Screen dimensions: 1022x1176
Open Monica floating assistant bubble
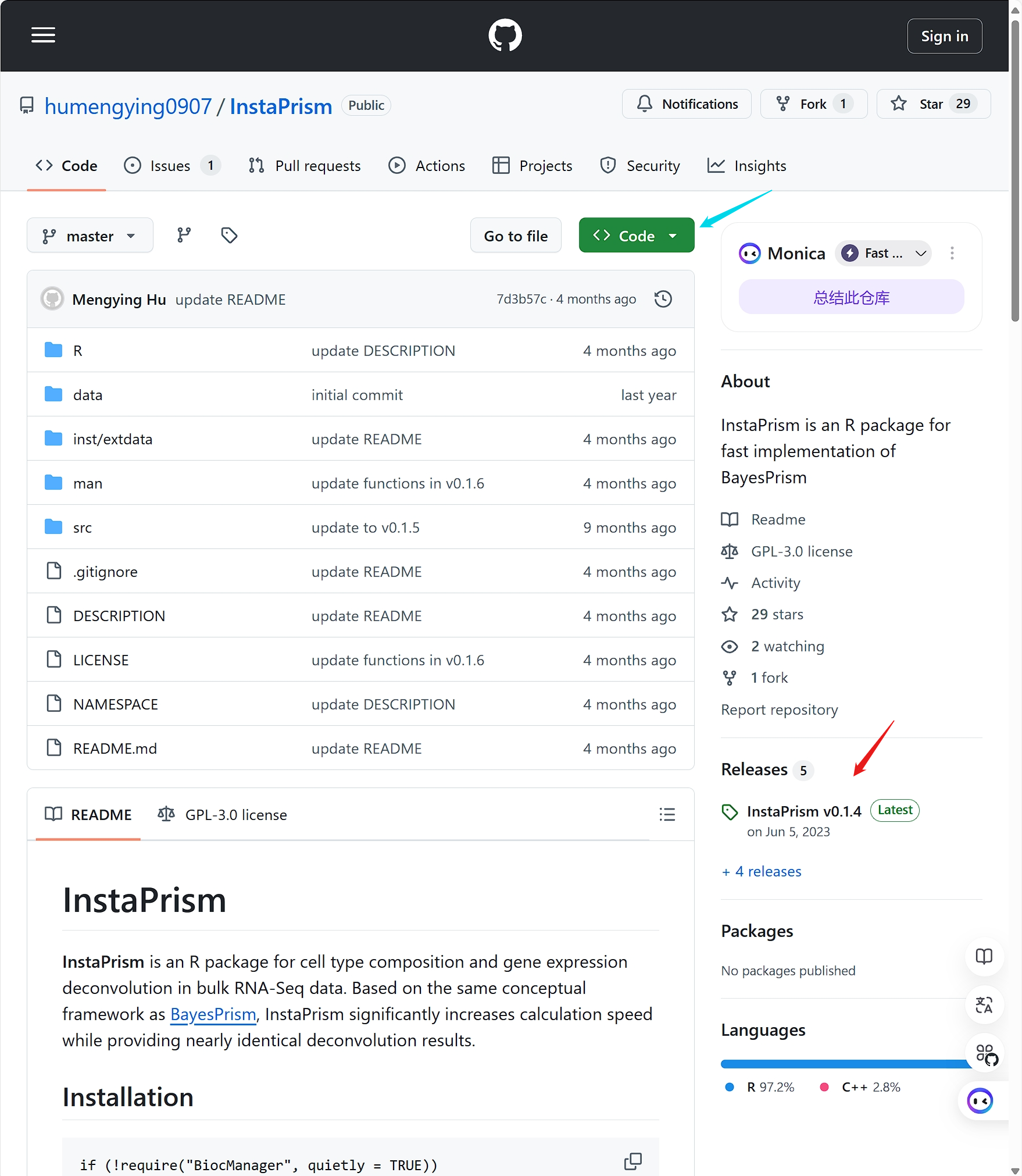[980, 1100]
